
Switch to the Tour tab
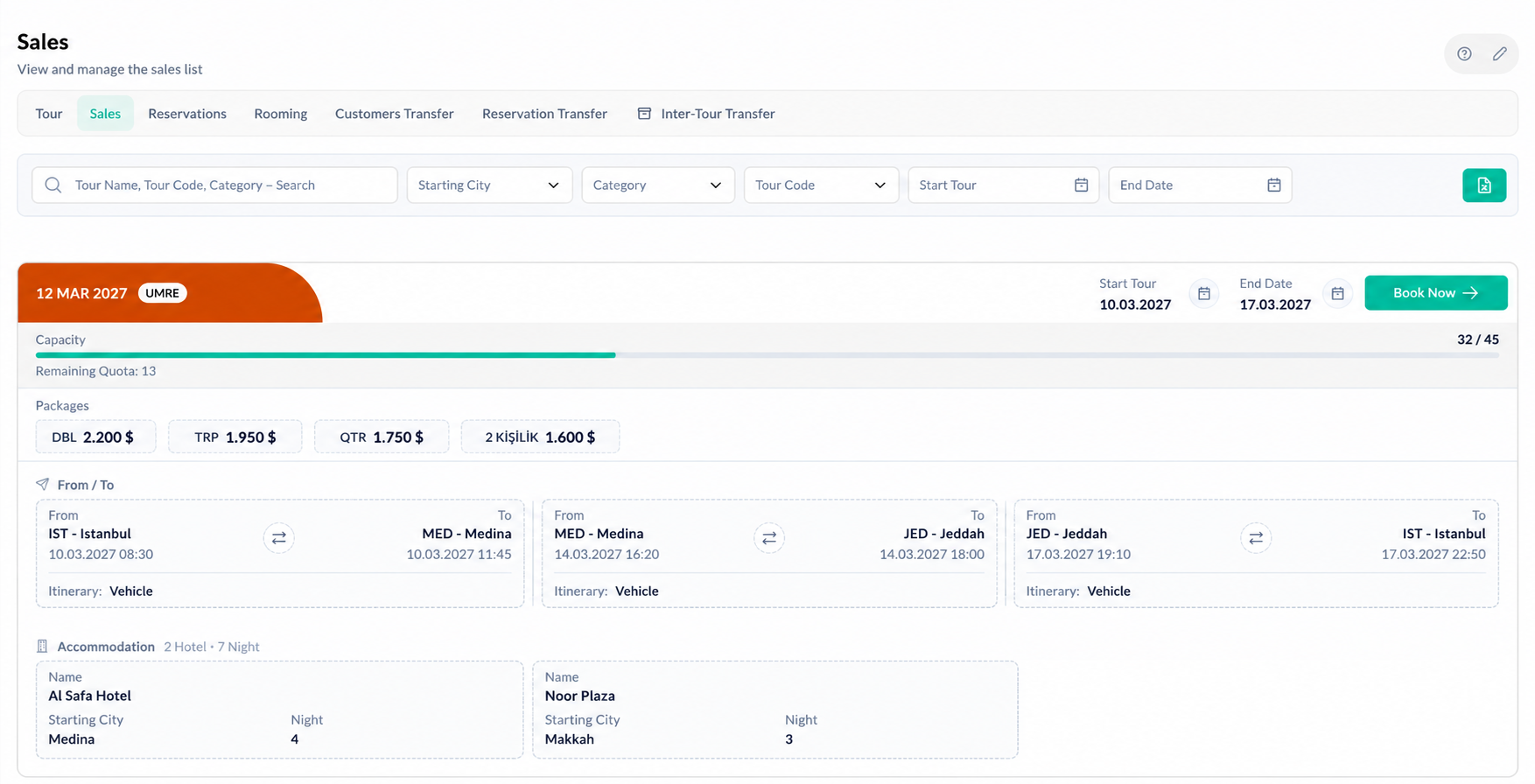point(49,114)
